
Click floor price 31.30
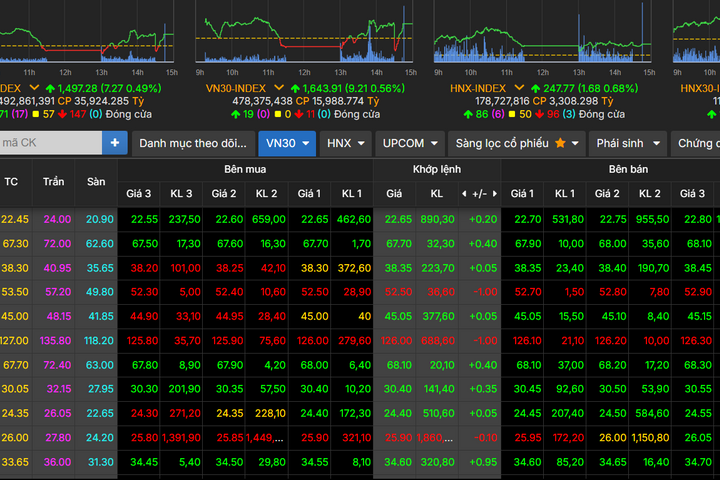click(x=101, y=462)
